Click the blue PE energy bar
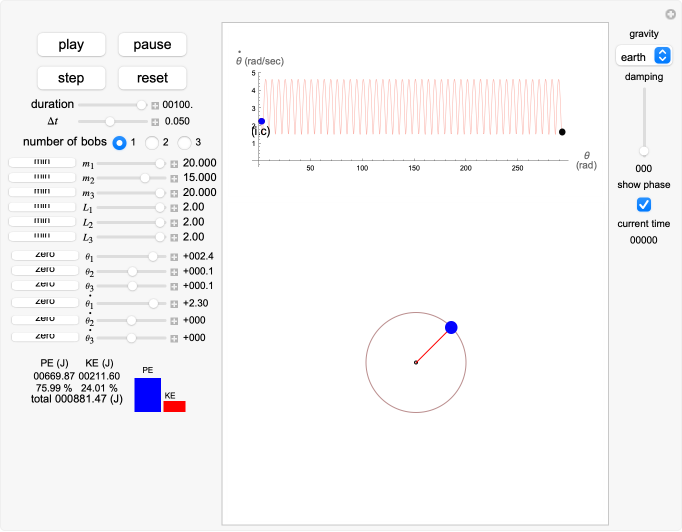This screenshot has height=532, width=682. tap(147, 395)
